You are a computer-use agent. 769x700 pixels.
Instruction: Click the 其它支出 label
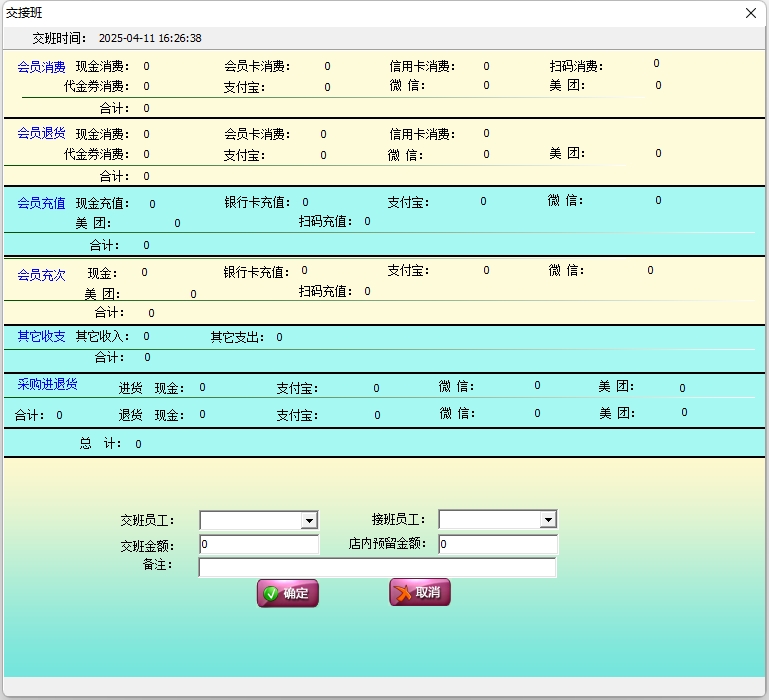[x=237, y=337]
